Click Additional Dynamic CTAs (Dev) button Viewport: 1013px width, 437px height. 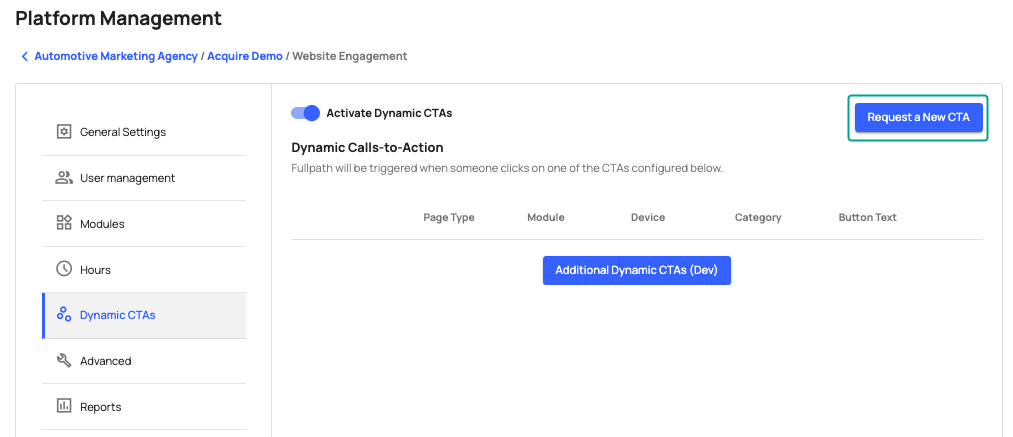(x=636, y=270)
